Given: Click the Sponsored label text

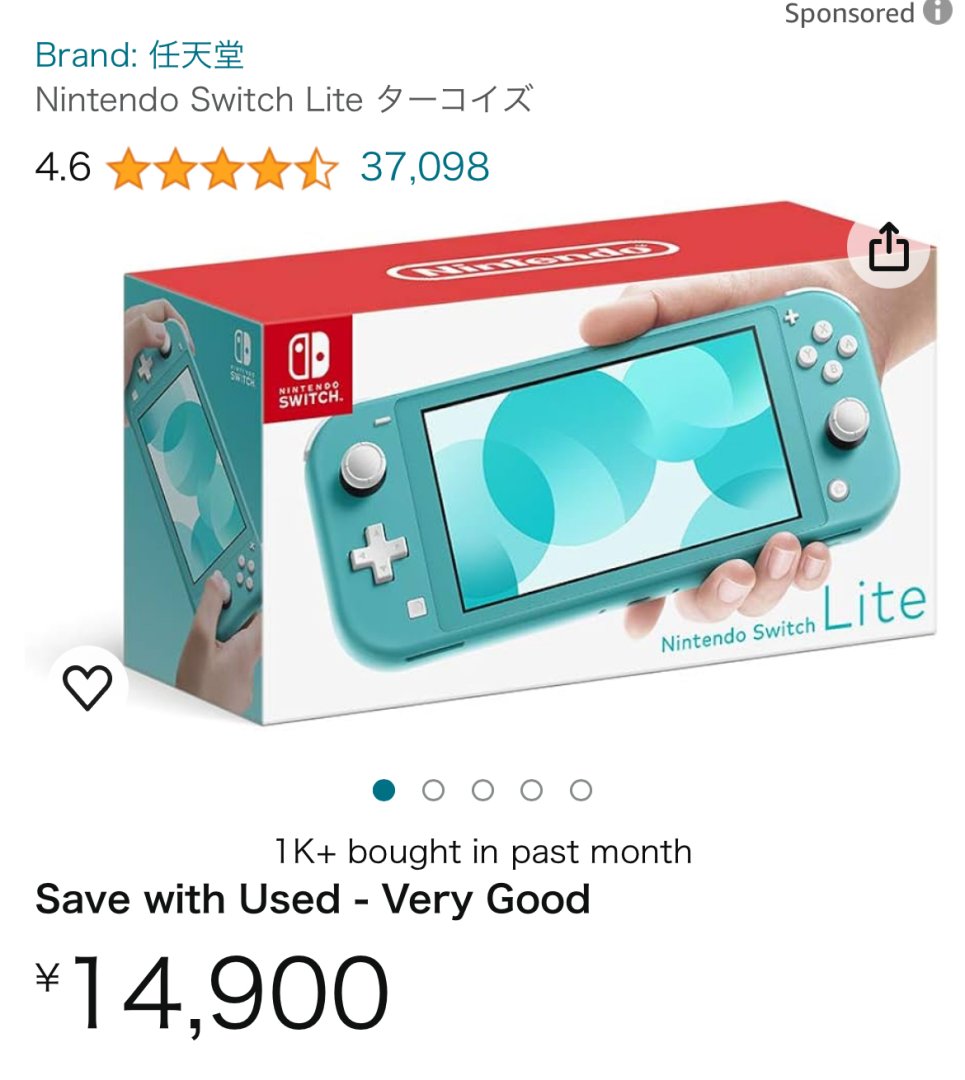Looking at the screenshot, I should 849,14.
